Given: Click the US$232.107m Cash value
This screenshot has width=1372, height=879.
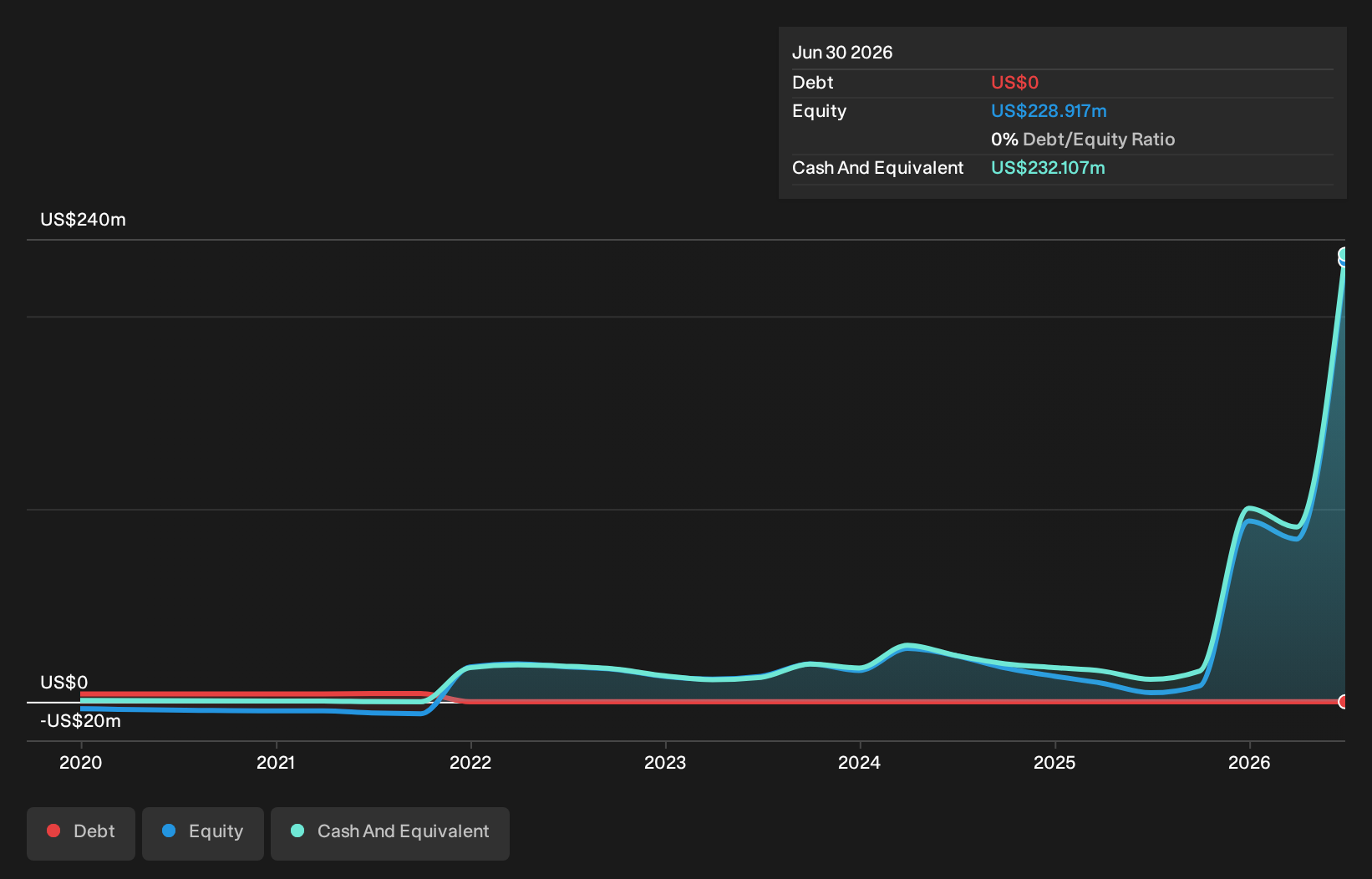Looking at the screenshot, I should click(1048, 168).
